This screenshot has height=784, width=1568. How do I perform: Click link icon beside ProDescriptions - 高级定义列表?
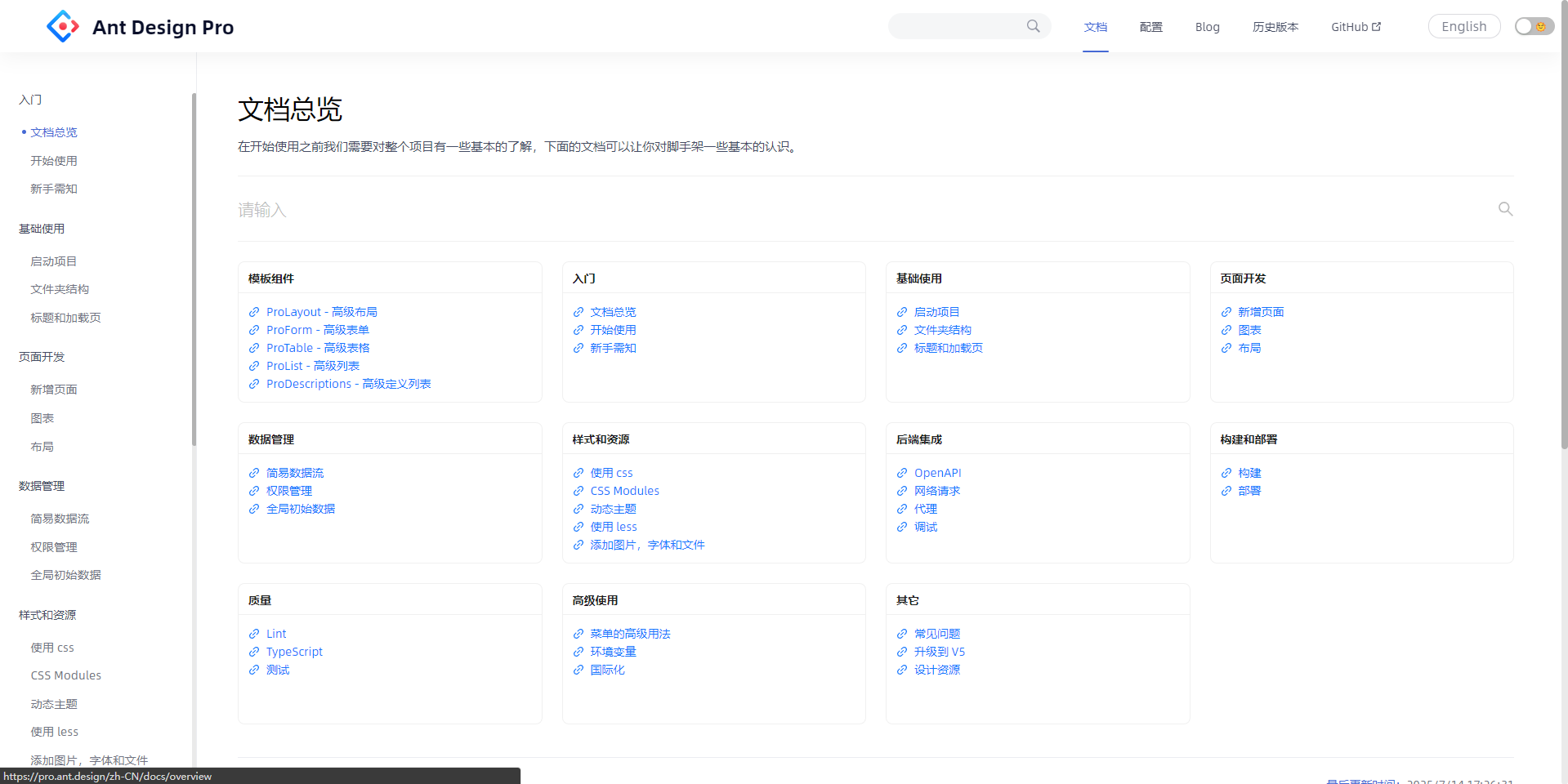[x=254, y=384]
